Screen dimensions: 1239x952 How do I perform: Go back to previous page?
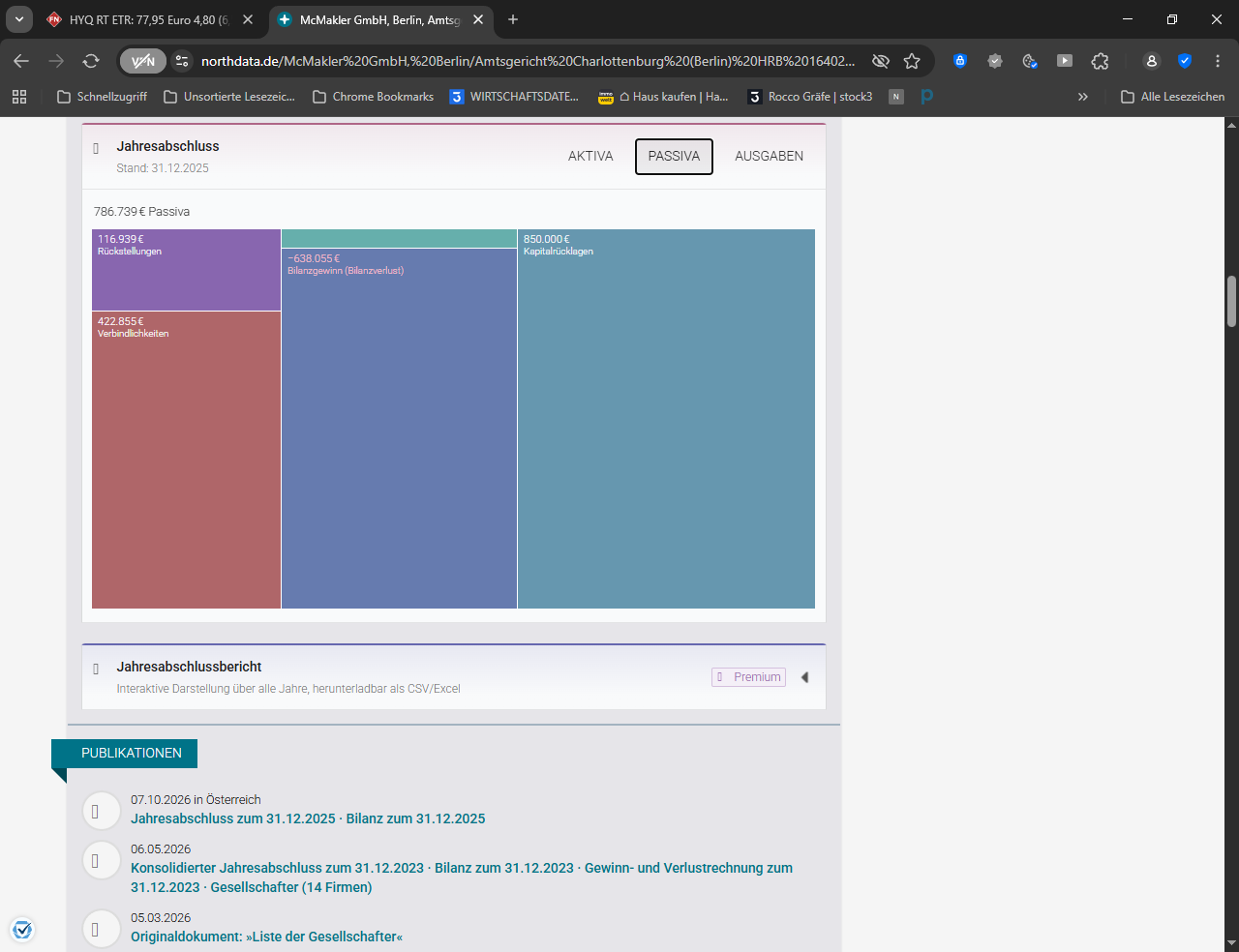tap(21, 61)
